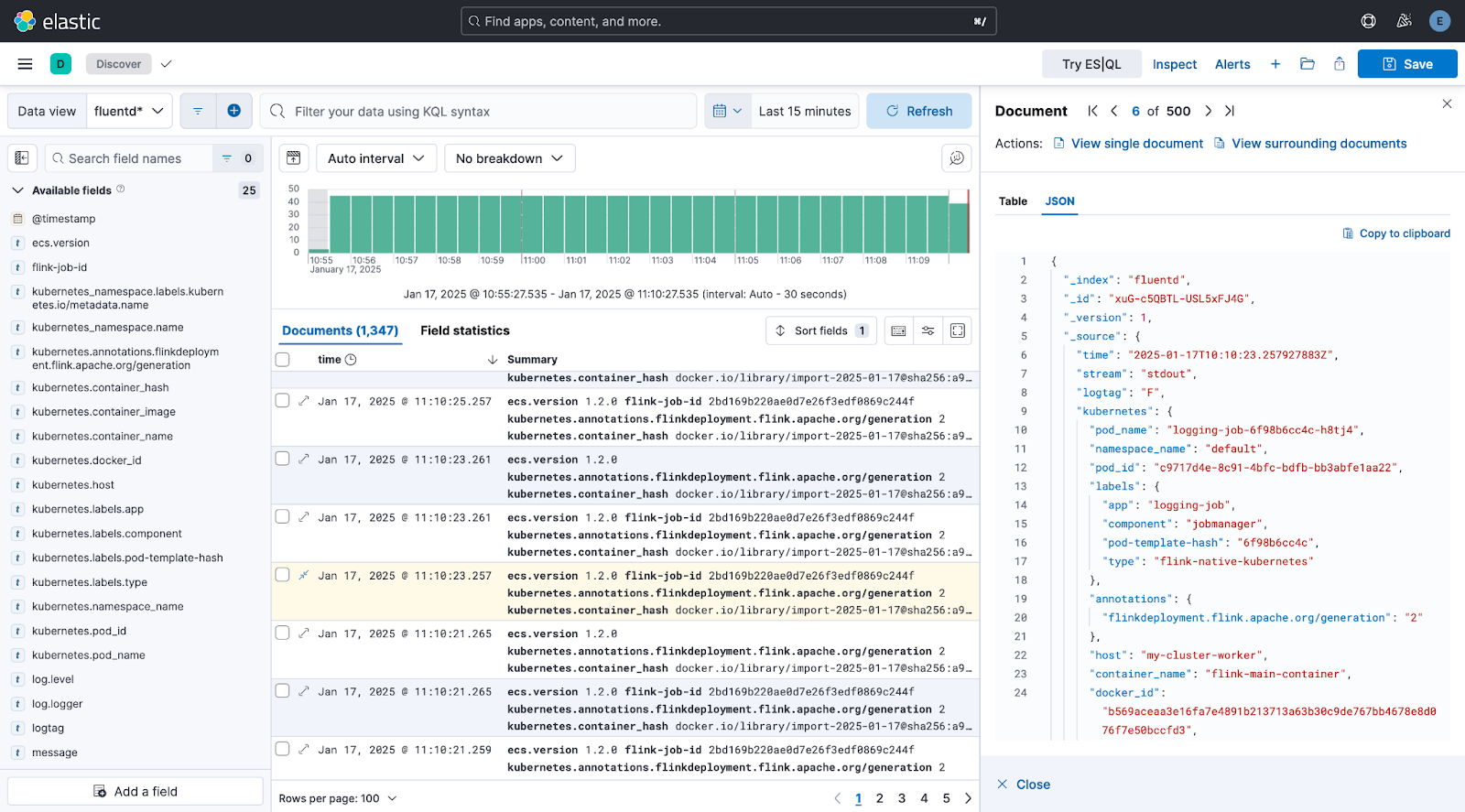The width and height of the screenshot is (1465, 812).
Task: Open chart options icon left of interval
Action: tap(294, 158)
